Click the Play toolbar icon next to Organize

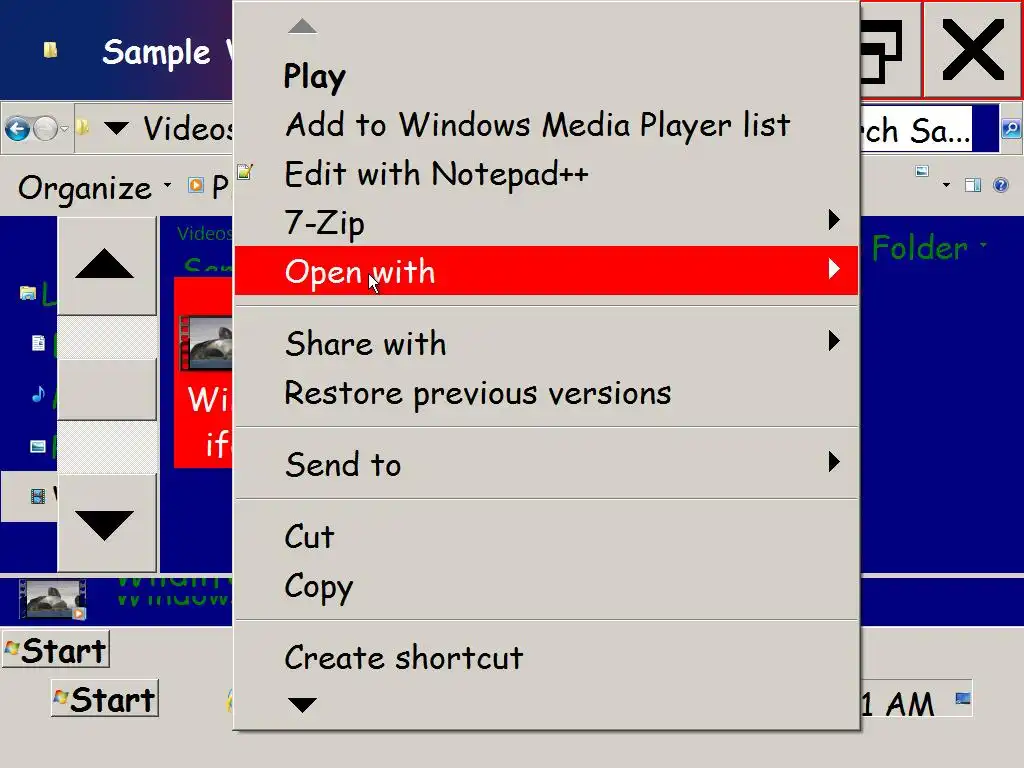coord(195,186)
